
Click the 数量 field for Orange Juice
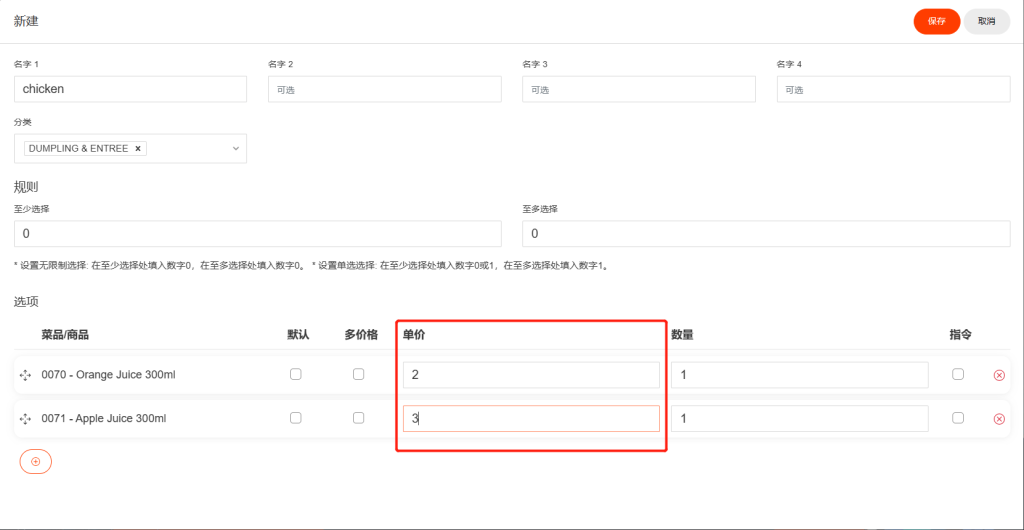point(800,375)
